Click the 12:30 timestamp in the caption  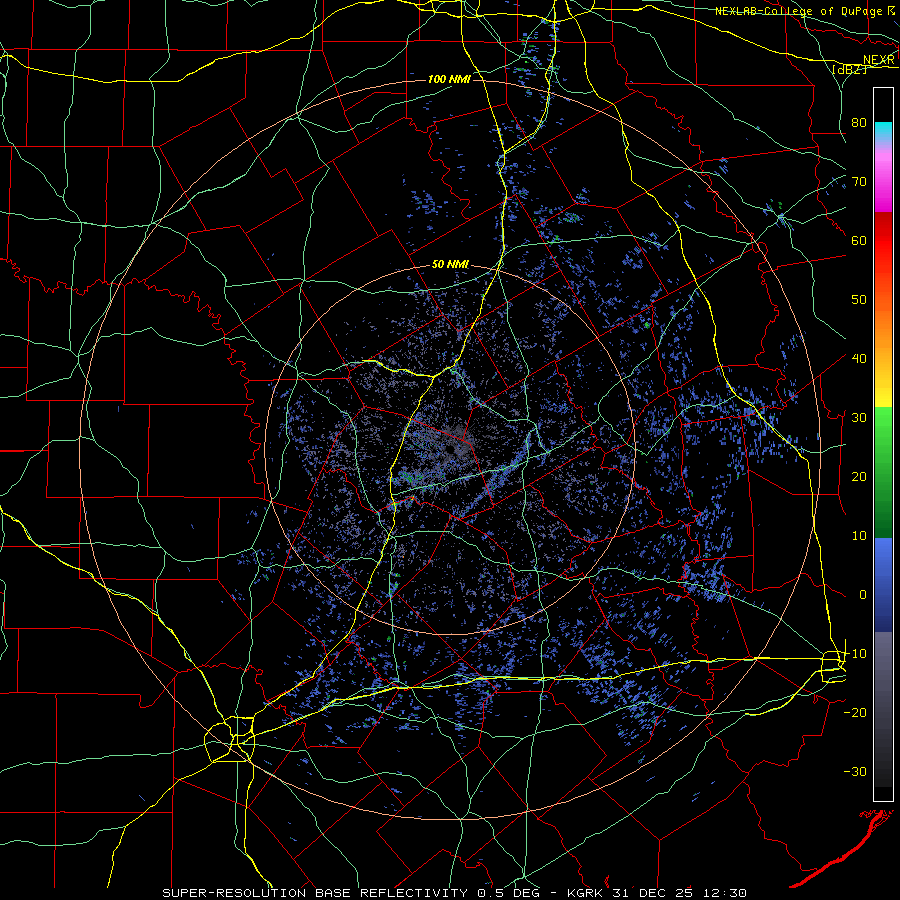pyautogui.click(x=727, y=893)
